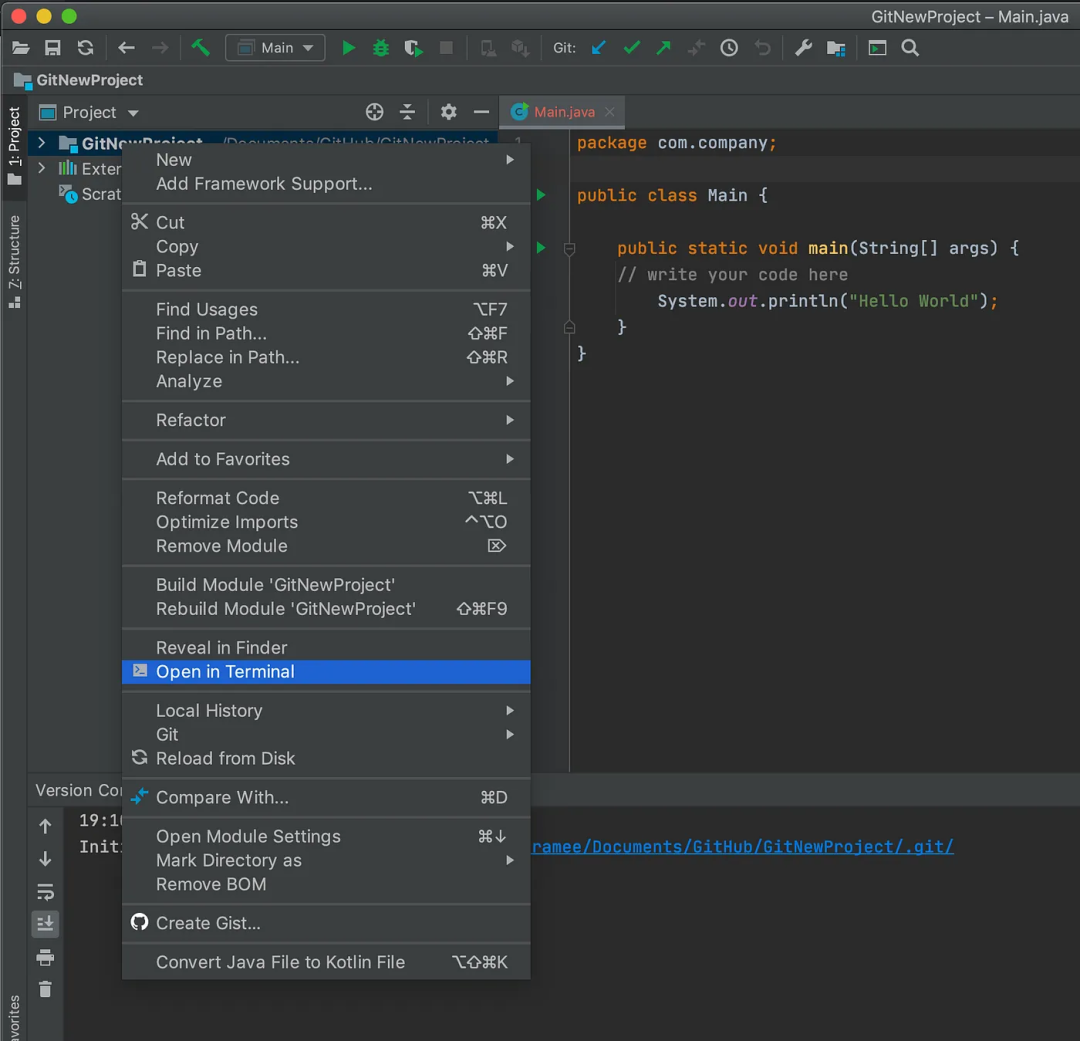Click the Git Commit checkmark icon
Viewport: 1080px width, 1041px height.
pyautogui.click(x=632, y=48)
